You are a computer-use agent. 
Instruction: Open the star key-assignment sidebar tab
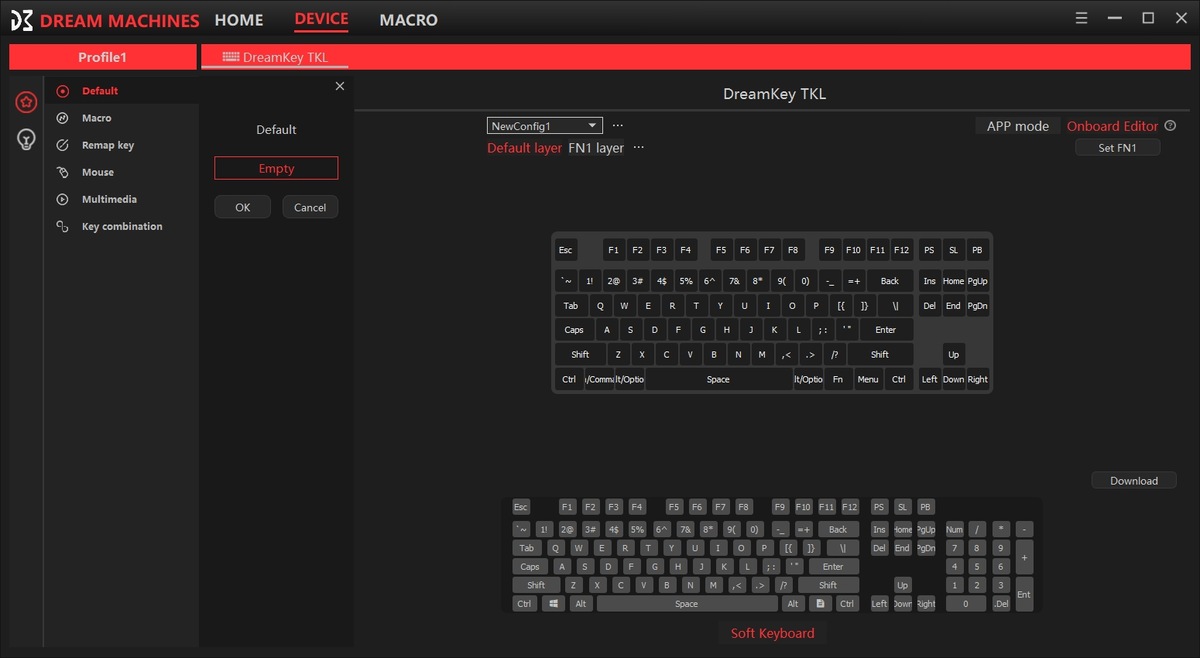[27, 101]
